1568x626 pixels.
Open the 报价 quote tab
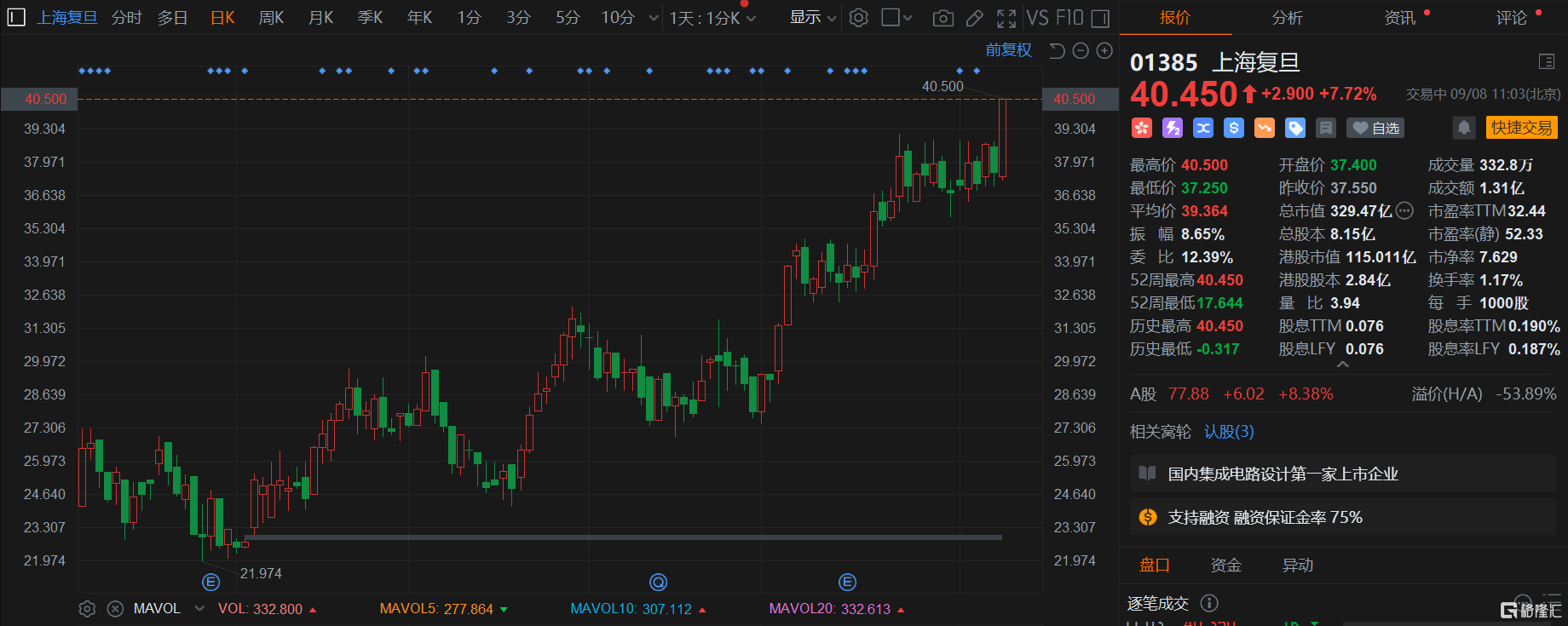click(x=1175, y=18)
